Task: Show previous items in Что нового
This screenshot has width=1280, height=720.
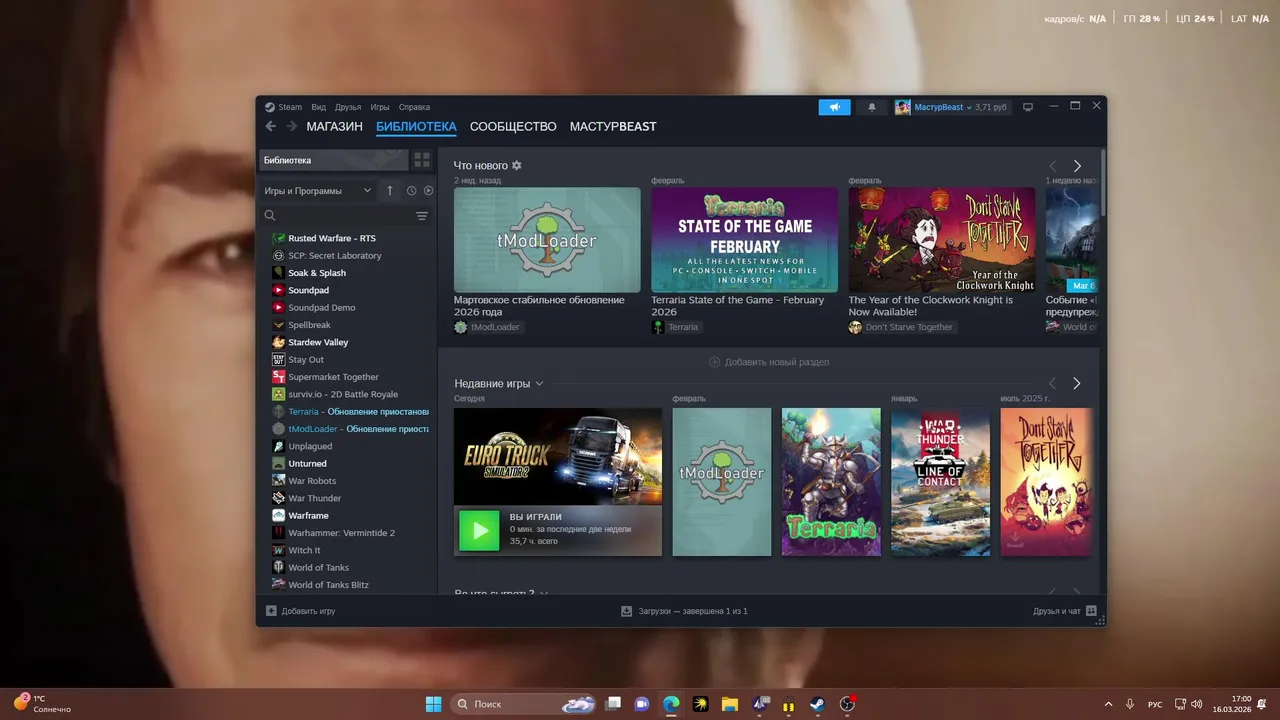Action: point(1052,166)
